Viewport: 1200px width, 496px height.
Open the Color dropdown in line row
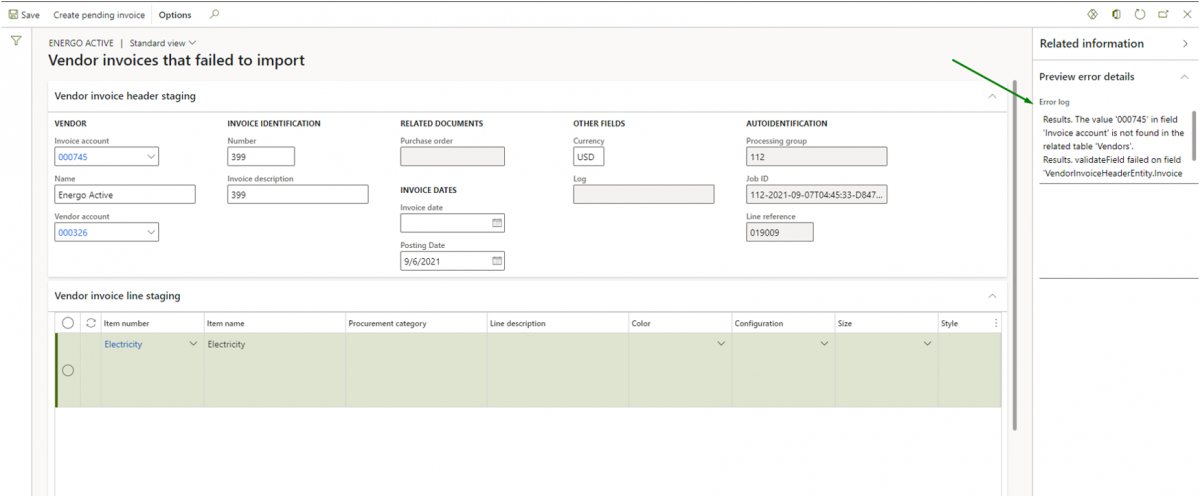[x=721, y=344]
